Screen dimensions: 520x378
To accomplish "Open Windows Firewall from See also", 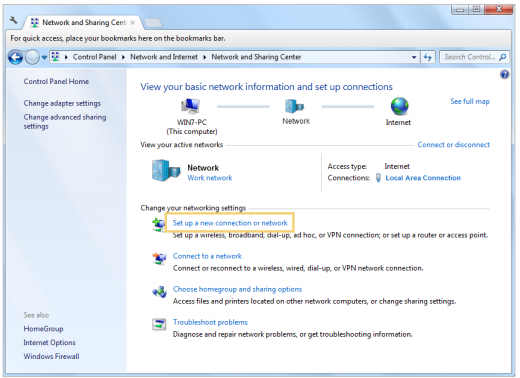I will (51, 356).
